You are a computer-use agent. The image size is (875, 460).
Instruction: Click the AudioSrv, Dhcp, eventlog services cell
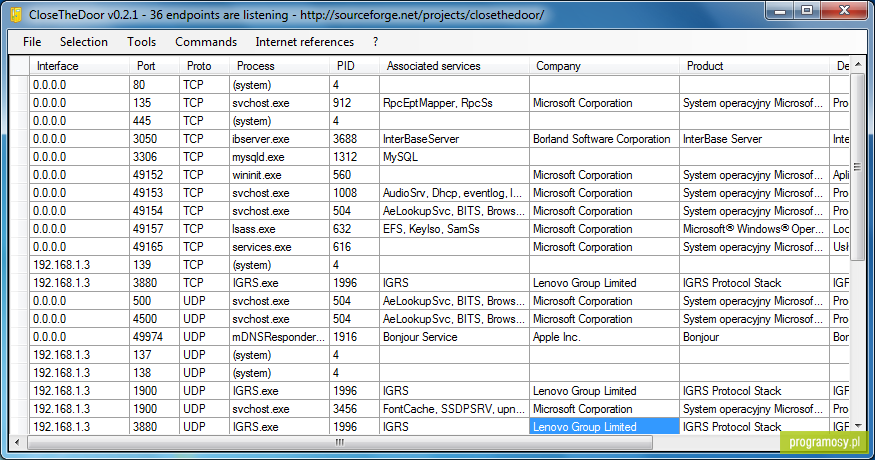454,193
